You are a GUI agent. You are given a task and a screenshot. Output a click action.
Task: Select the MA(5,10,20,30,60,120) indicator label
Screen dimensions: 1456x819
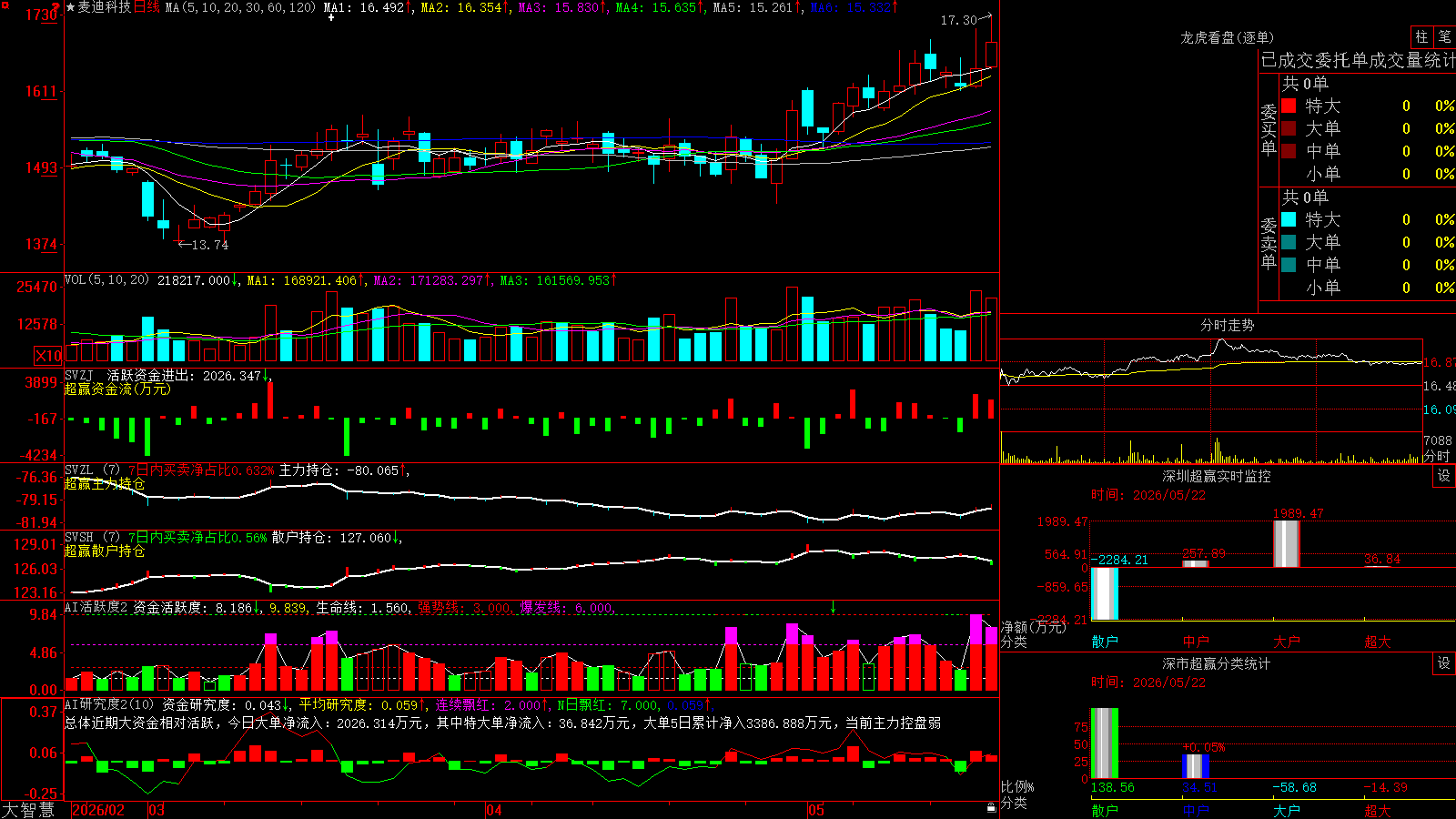click(x=240, y=7)
